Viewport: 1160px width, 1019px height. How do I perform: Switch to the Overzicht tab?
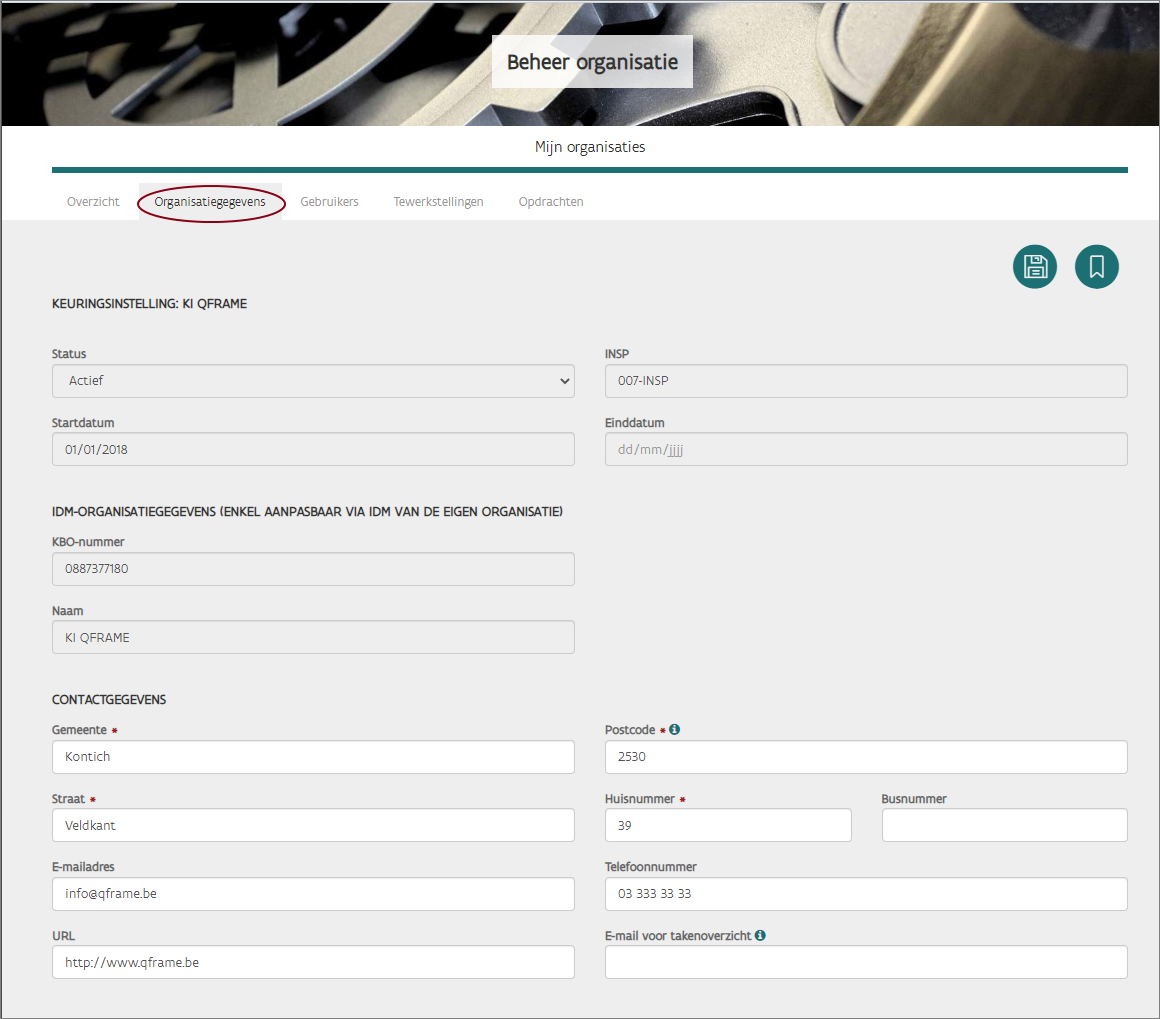pyautogui.click(x=93, y=202)
